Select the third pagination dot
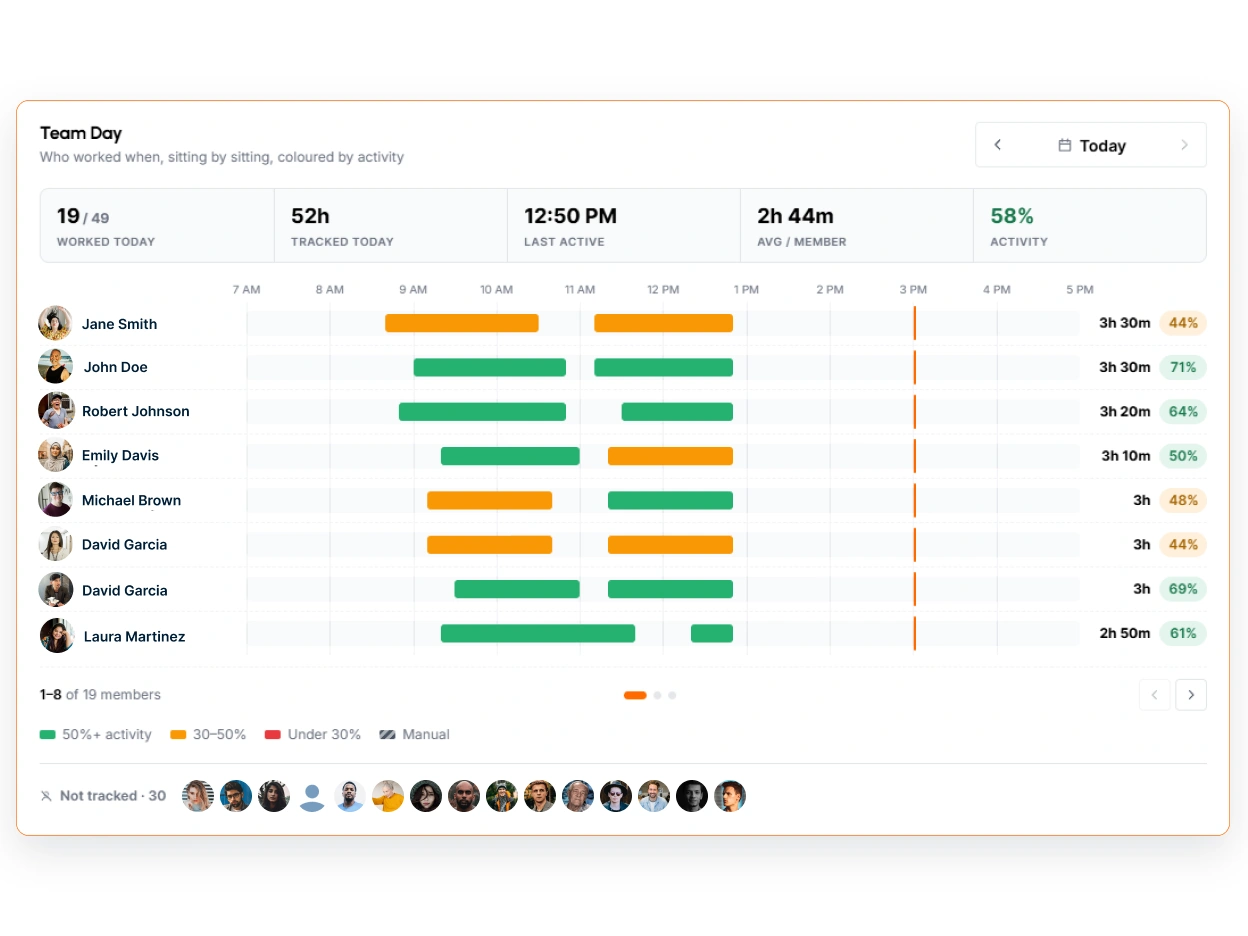This screenshot has height=936, width=1248. tap(672, 695)
